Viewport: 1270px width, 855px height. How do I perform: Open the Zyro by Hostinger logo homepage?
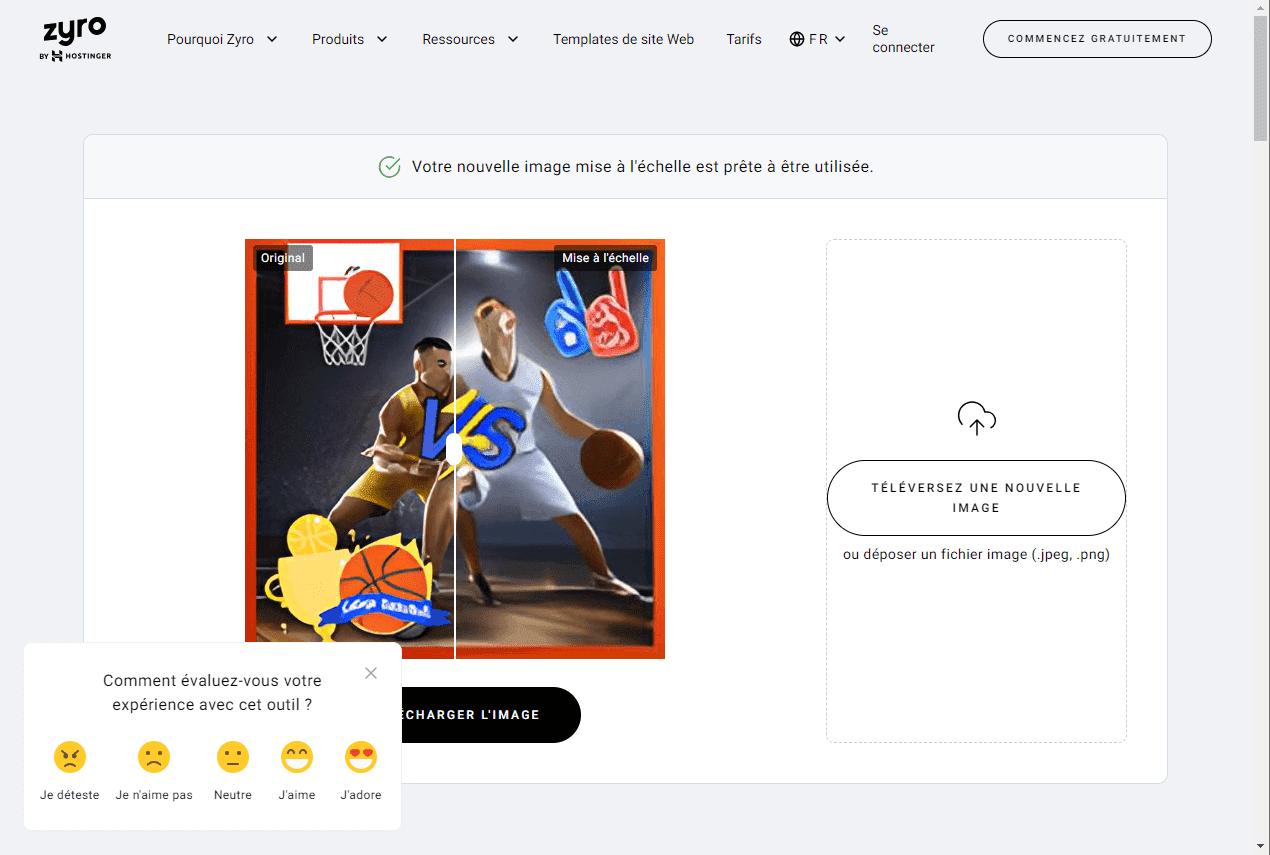pyautogui.click(x=75, y=39)
